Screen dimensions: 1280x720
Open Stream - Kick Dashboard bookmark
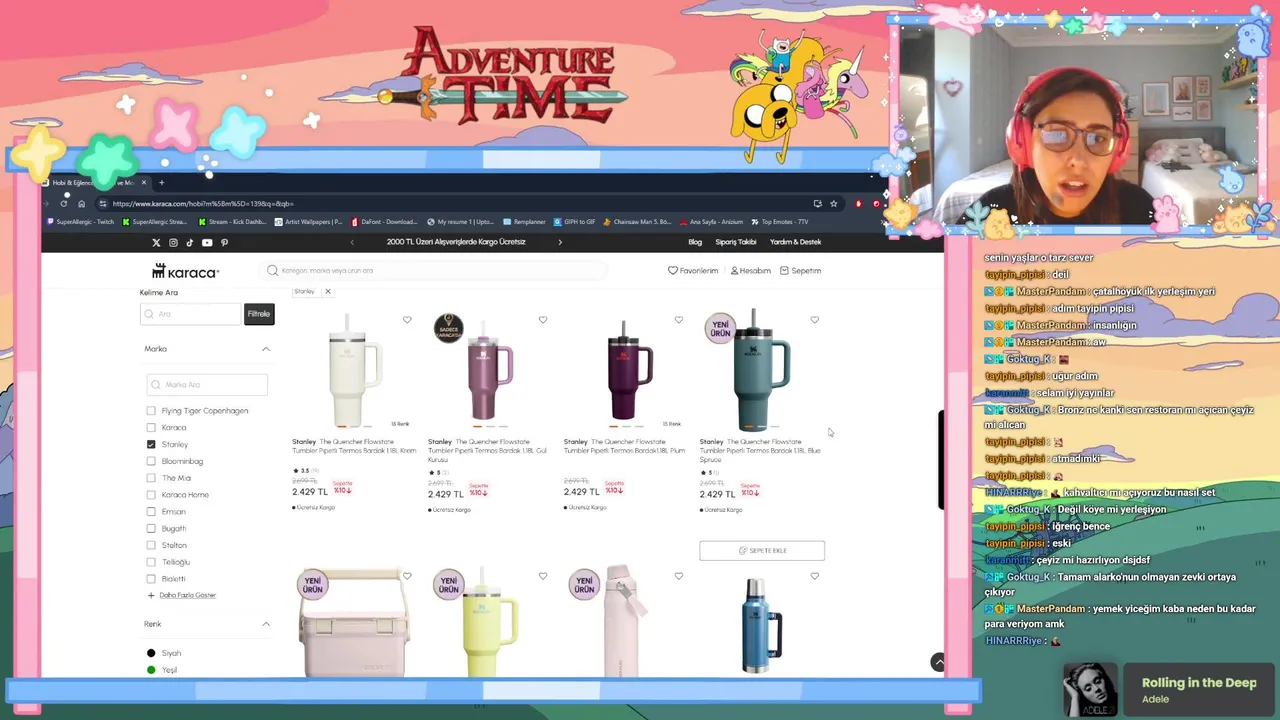point(232,222)
